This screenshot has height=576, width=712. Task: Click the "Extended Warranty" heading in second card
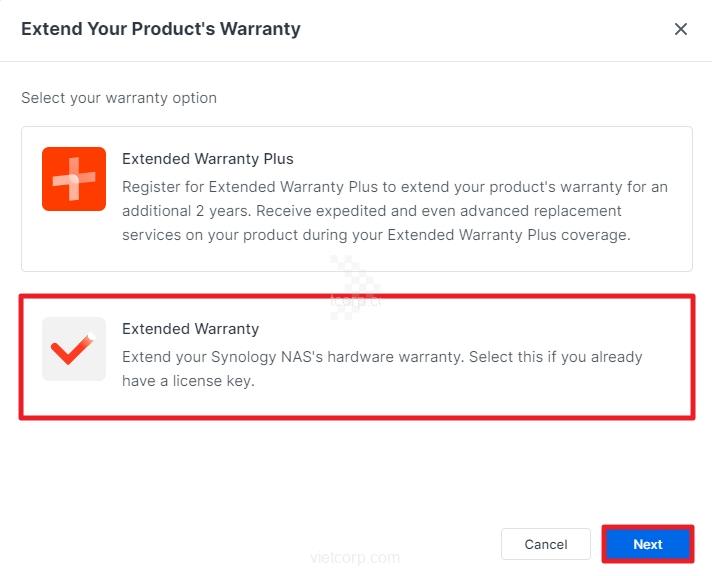190,329
